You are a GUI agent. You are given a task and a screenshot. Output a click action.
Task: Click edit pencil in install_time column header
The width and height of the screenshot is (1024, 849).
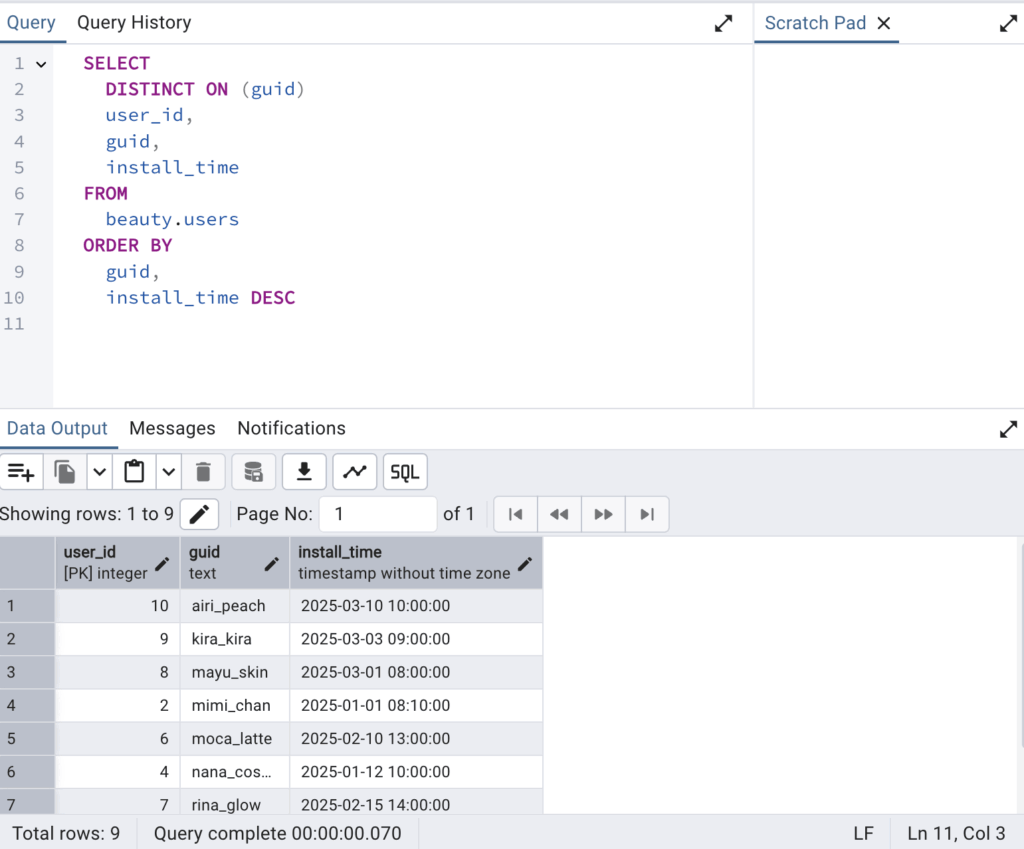coord(525,563)
